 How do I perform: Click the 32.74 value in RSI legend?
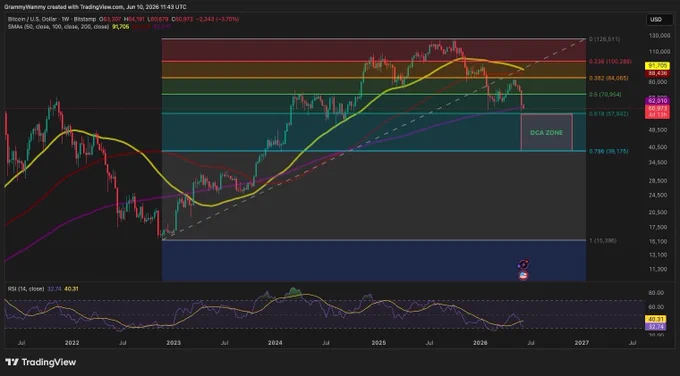[53, 289]
